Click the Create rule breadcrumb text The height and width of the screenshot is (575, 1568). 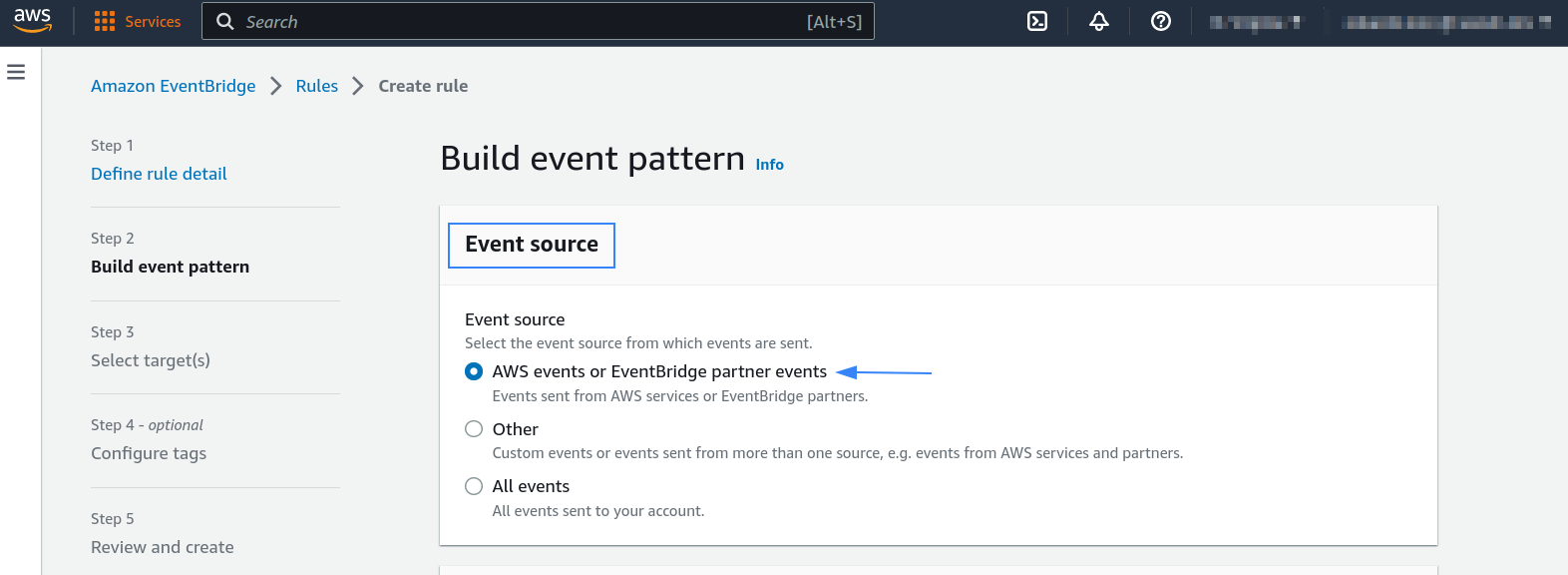pos(423,86)
